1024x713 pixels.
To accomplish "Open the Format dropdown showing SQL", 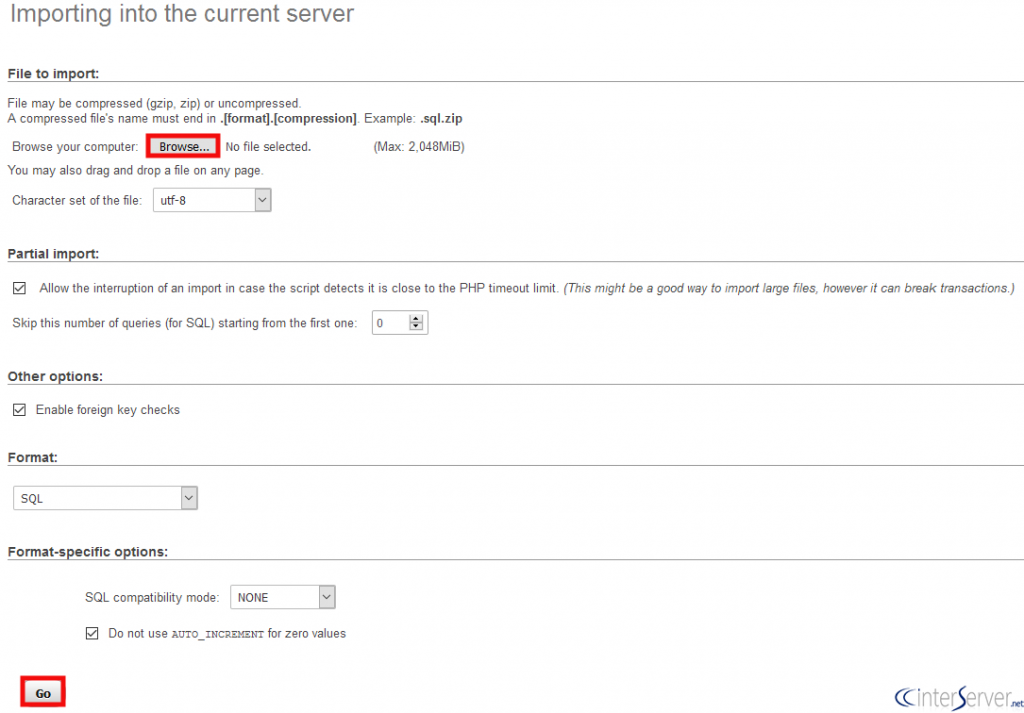I will point(105,498).
